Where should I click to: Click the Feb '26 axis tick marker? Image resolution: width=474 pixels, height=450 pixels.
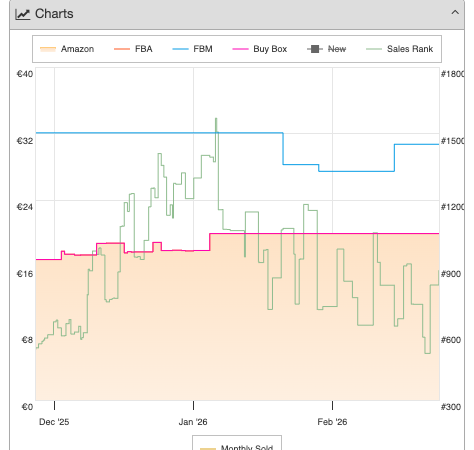pyautogui.click(x=332, y=405)
